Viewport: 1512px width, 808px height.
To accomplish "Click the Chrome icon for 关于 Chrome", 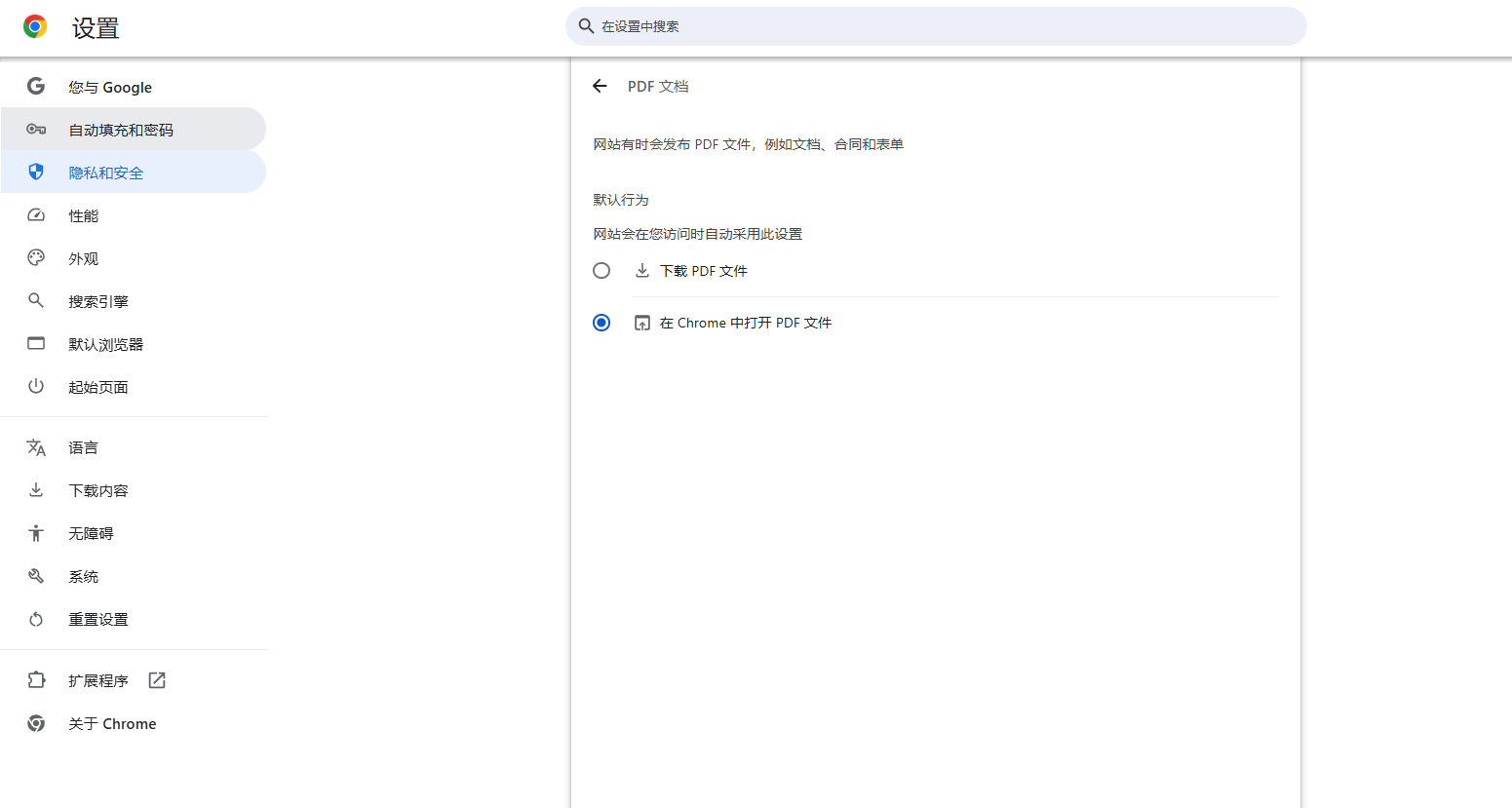I will click(x=36, y=723).
